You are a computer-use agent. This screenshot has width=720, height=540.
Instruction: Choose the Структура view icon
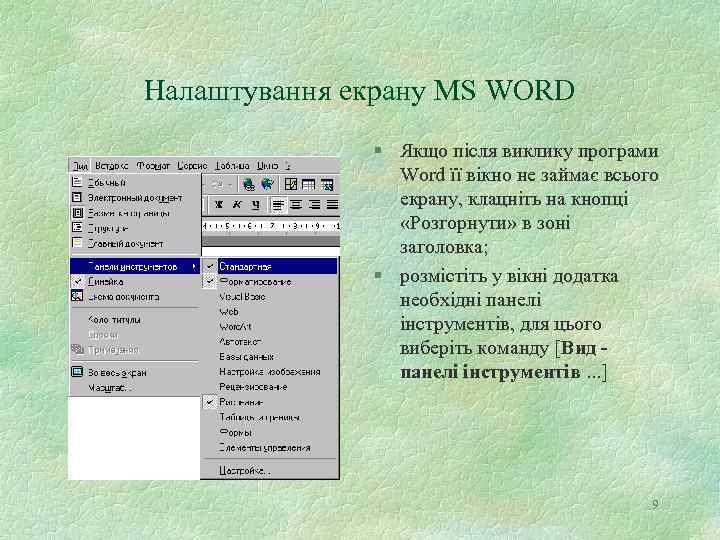[77, 228]
